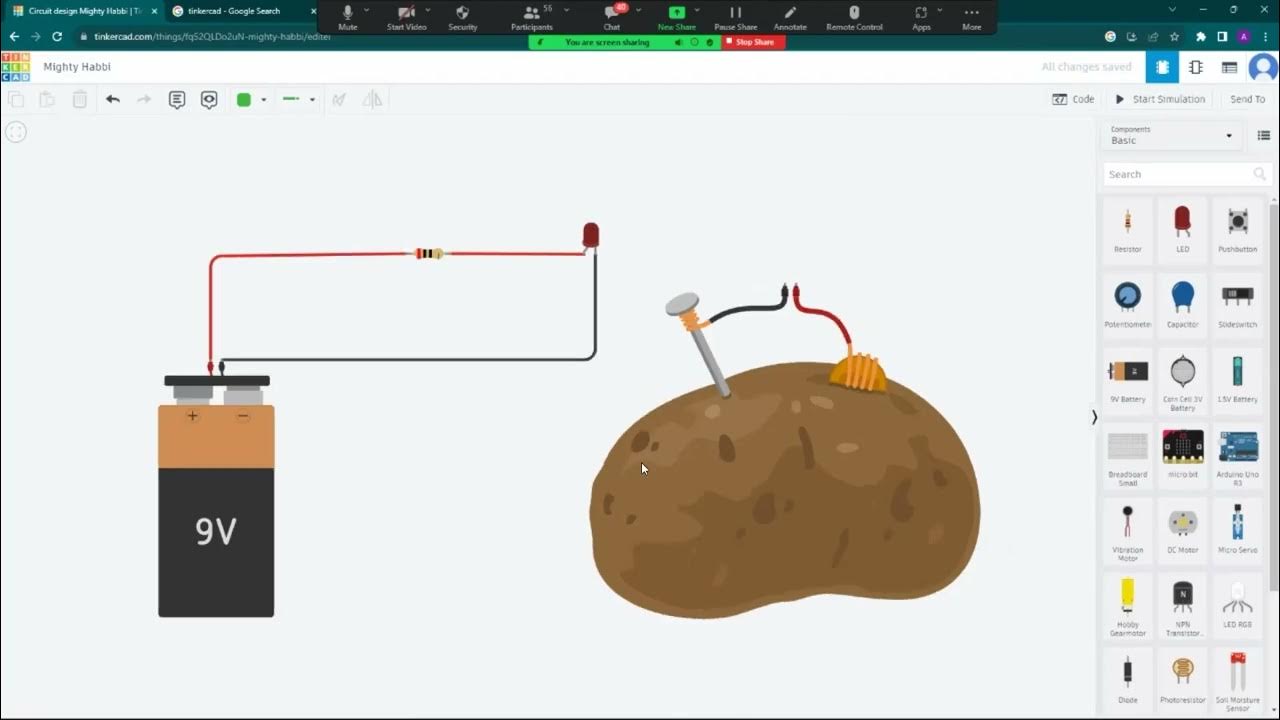Click browser reload icon
The width and height of the screenshot is (1280, 720).
point(57,36)
